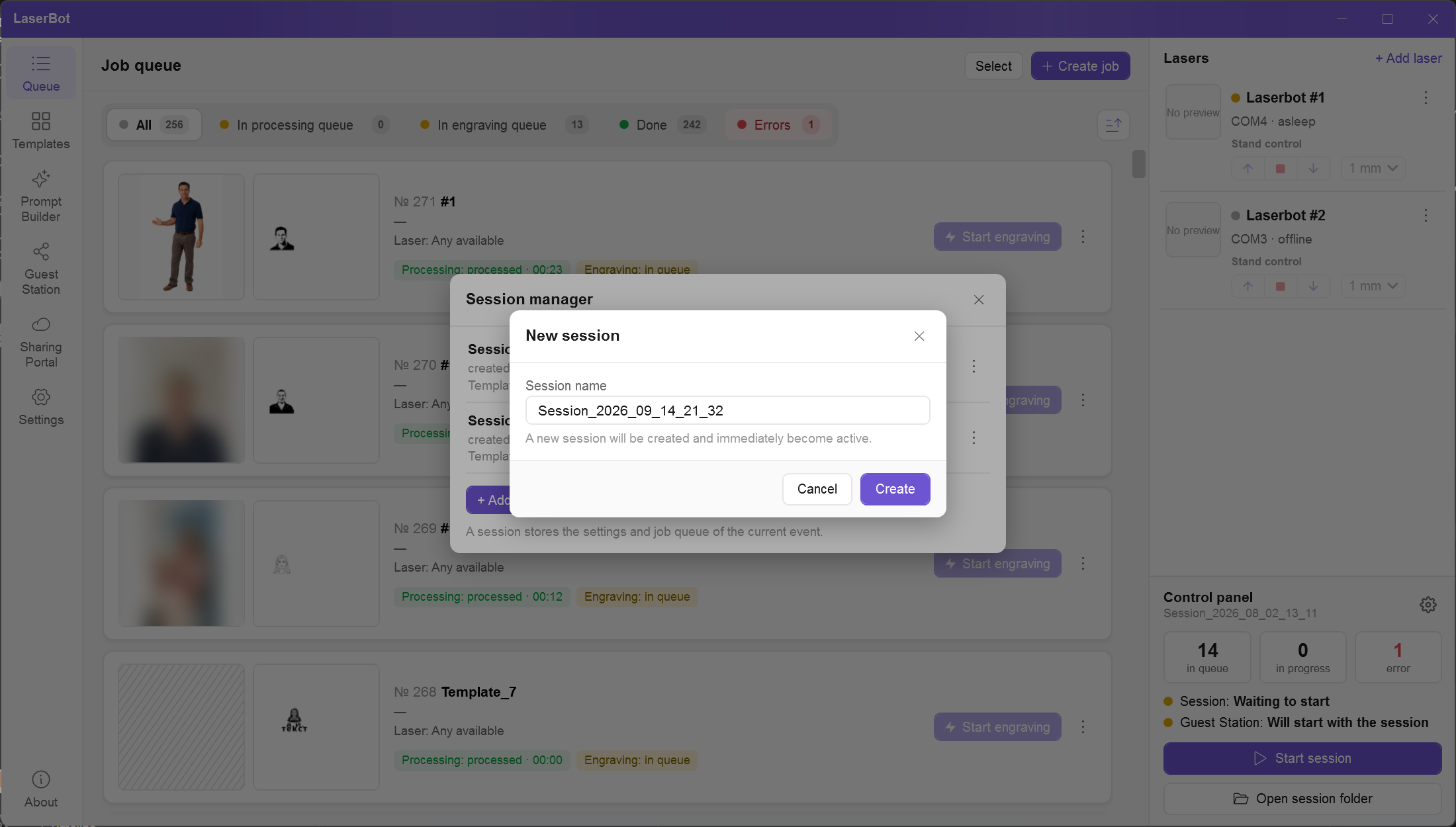Click the Create job button
The width and height of the screenshot is (1456, 827).
[x=1080, y=66]
